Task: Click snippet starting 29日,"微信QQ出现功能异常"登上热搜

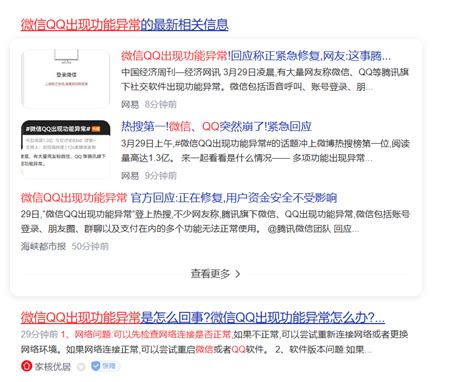Action: (215, 221)
